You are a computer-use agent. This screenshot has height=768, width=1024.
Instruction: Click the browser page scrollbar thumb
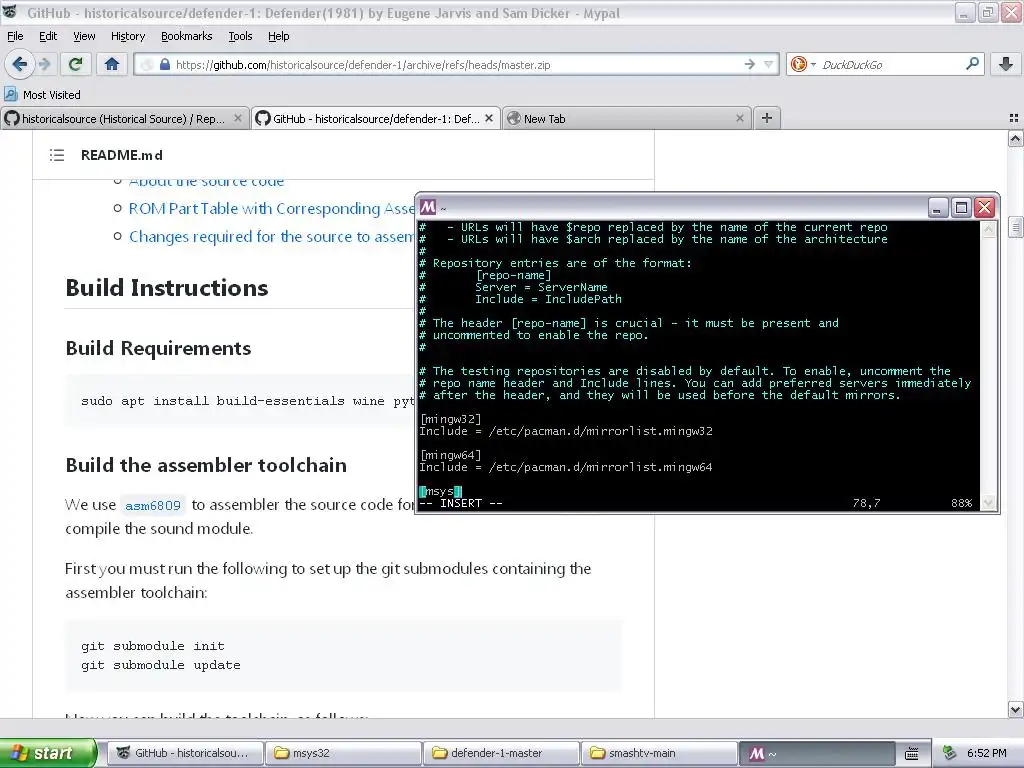coord(1015,227)
